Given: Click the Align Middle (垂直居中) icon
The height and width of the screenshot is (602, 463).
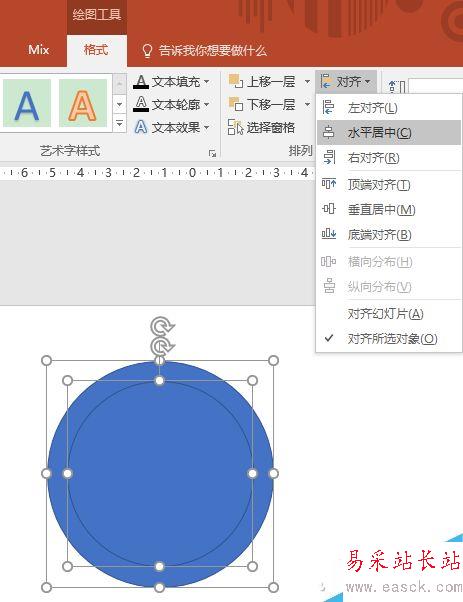Looking at the screenshot, I should click(329, 209).
